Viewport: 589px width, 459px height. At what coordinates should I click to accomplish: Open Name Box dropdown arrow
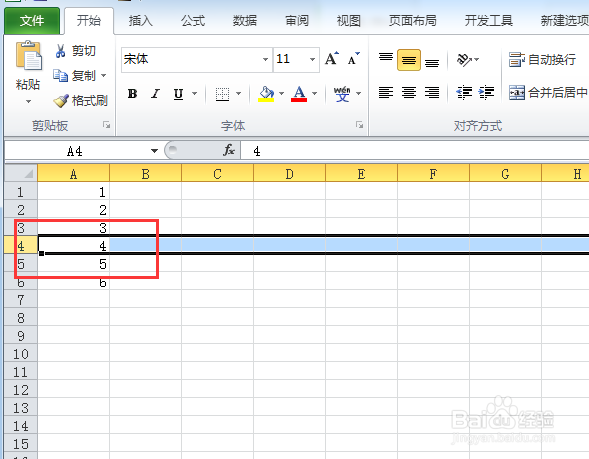click(154, 151)
